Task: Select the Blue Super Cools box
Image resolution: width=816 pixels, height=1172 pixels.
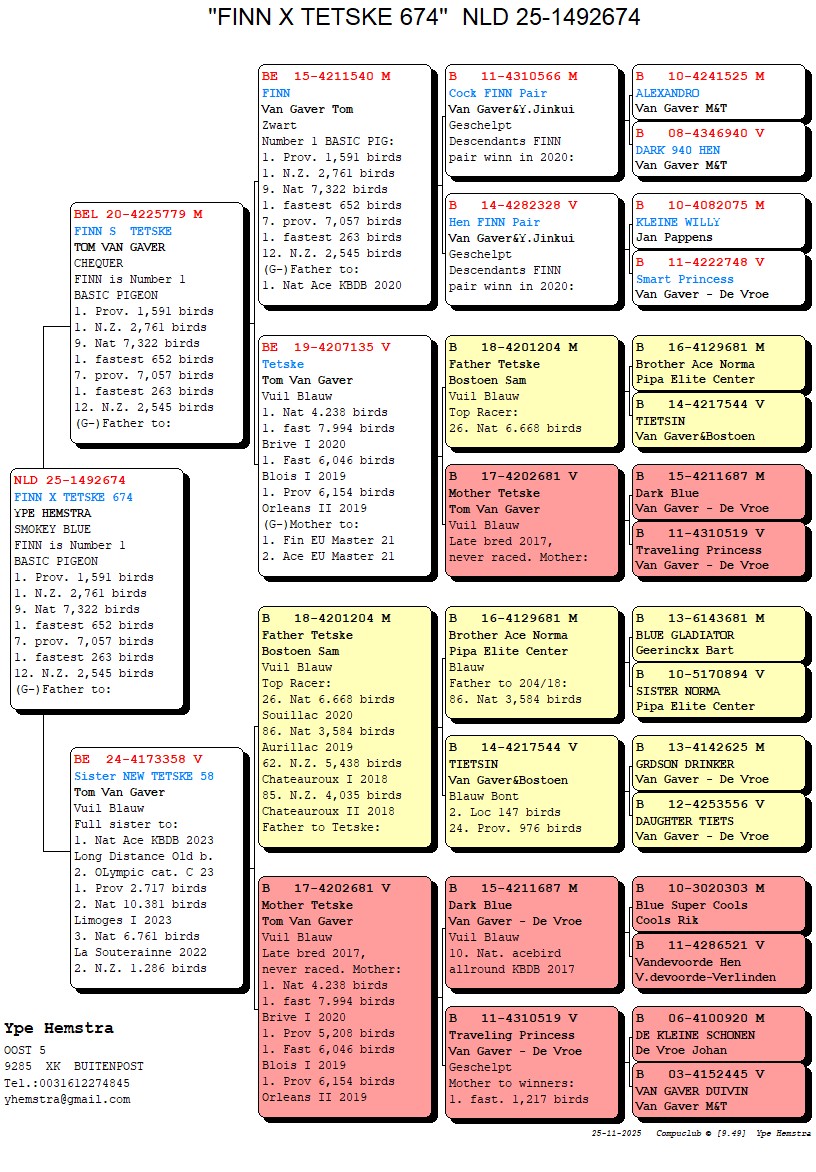Action: pos(718,904)
